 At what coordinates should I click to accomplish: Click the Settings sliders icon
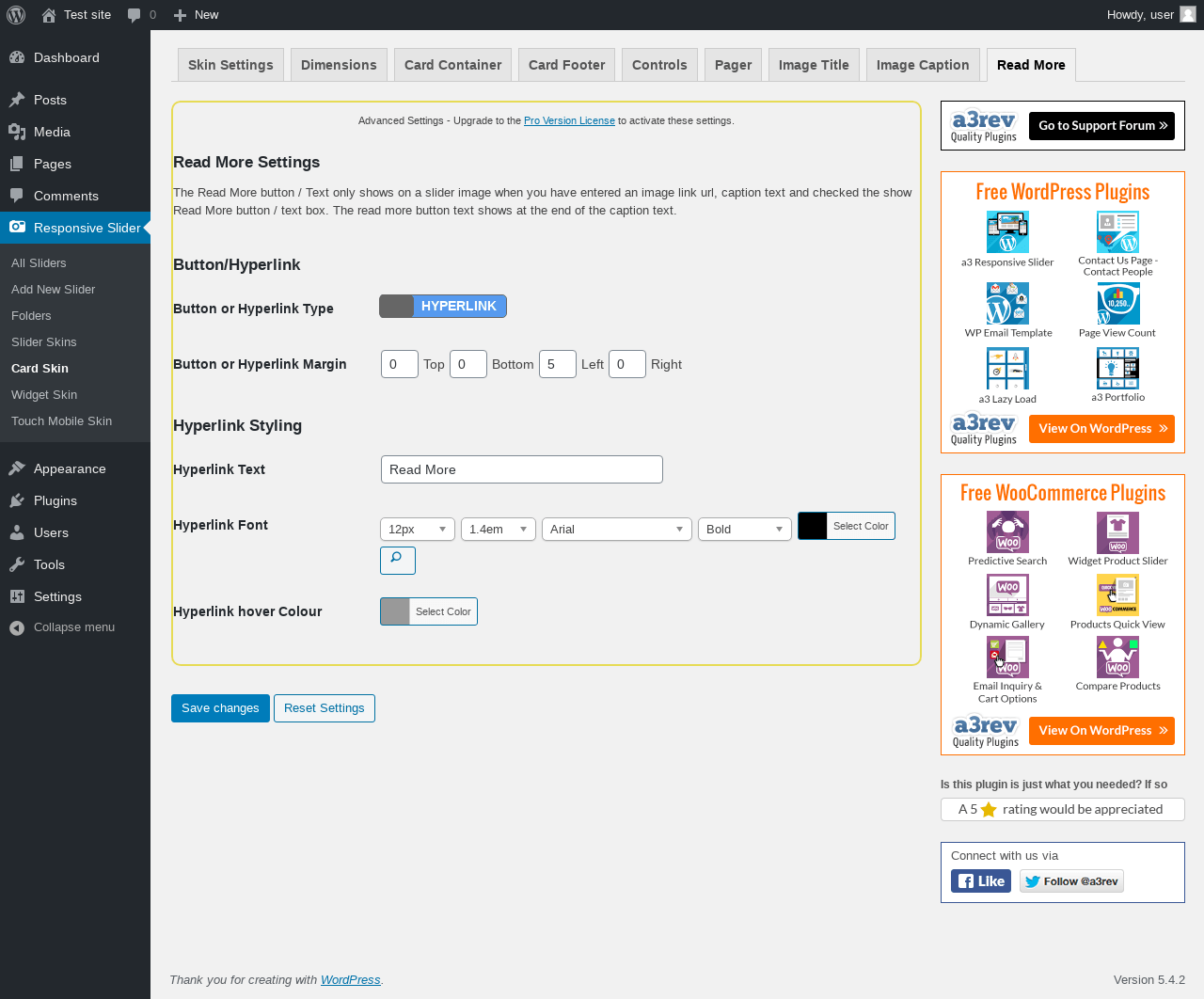pyautogui.click(x=17, y=596)
